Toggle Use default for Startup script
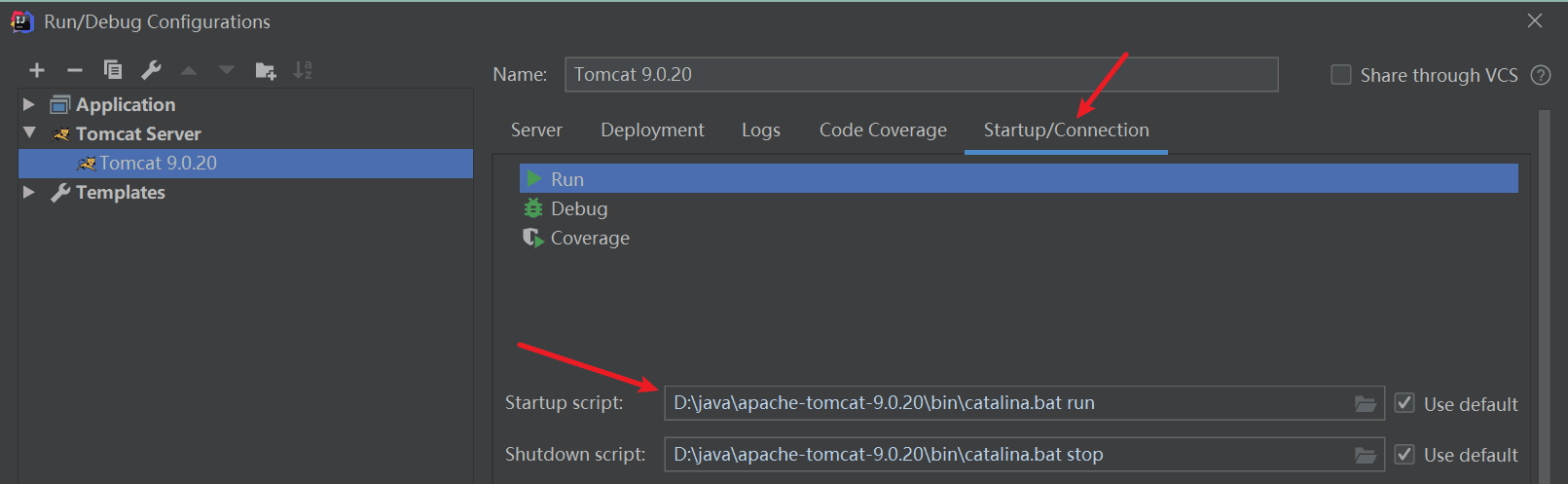 (x=1404, y=403)
